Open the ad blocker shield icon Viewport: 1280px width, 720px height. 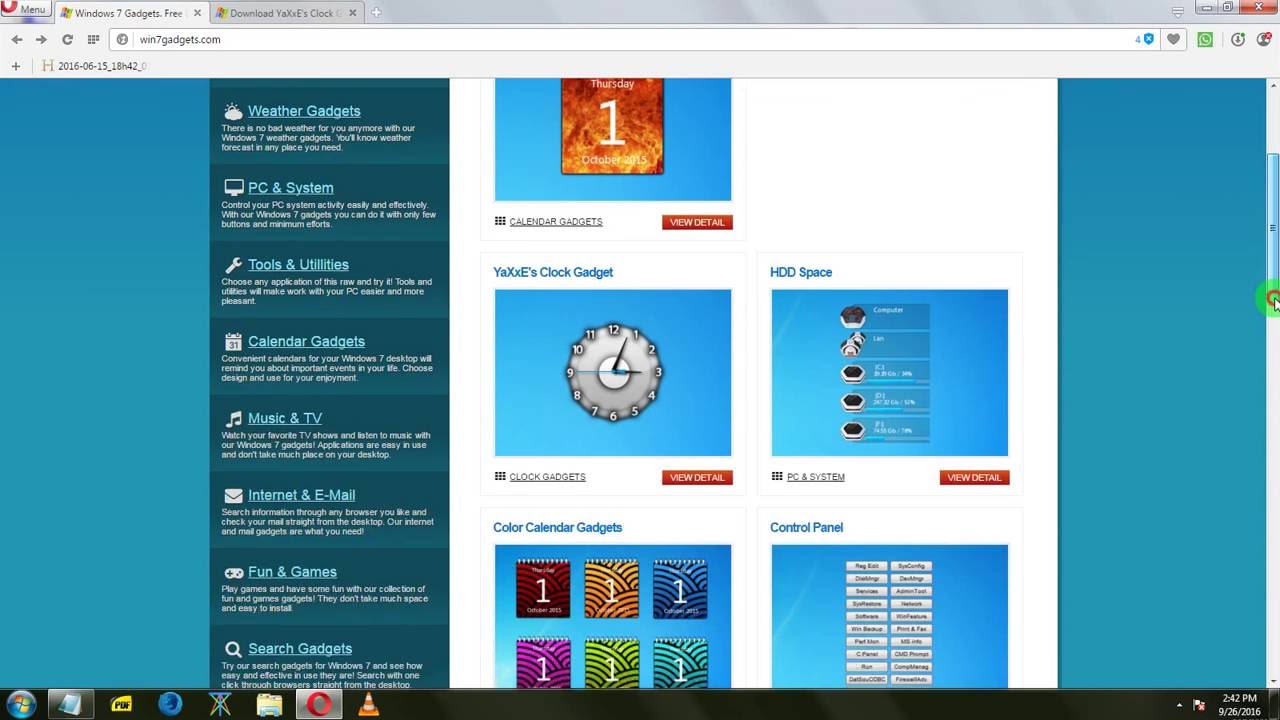coord(1148,39)
